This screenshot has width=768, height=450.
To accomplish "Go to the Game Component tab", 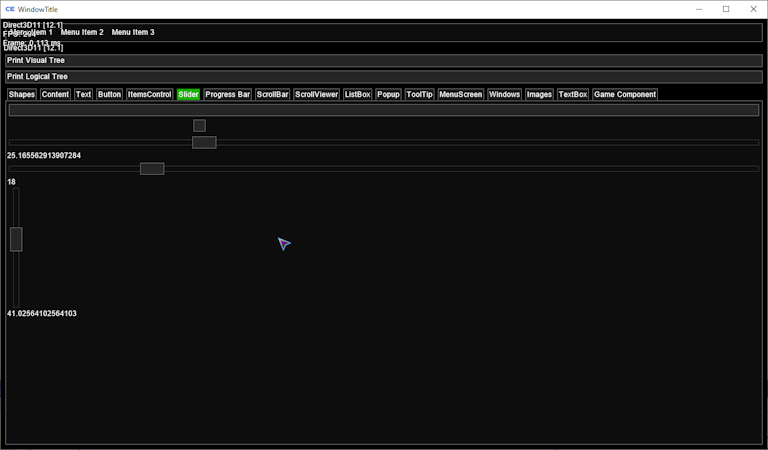I will pyautogui.click(x=625, y=94).
